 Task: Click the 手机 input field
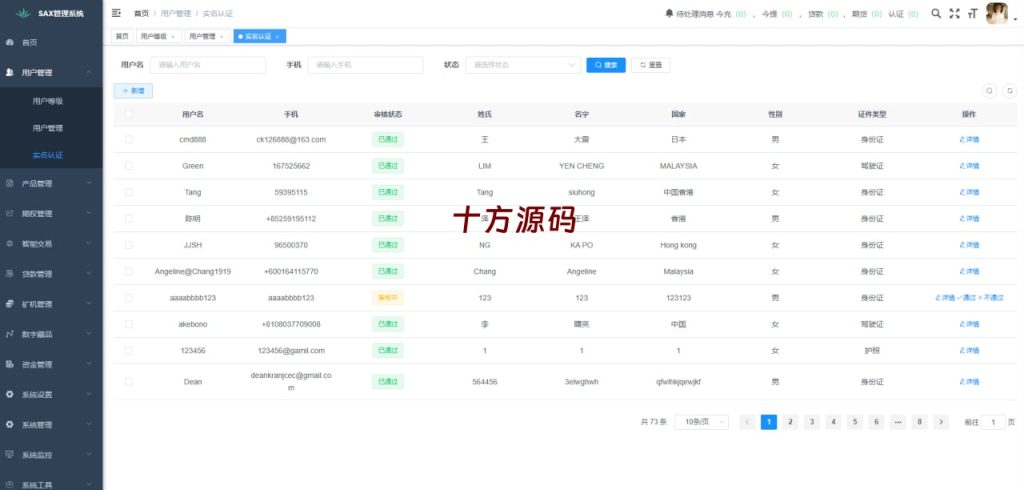pyautogui.click(x=366, y=65)
